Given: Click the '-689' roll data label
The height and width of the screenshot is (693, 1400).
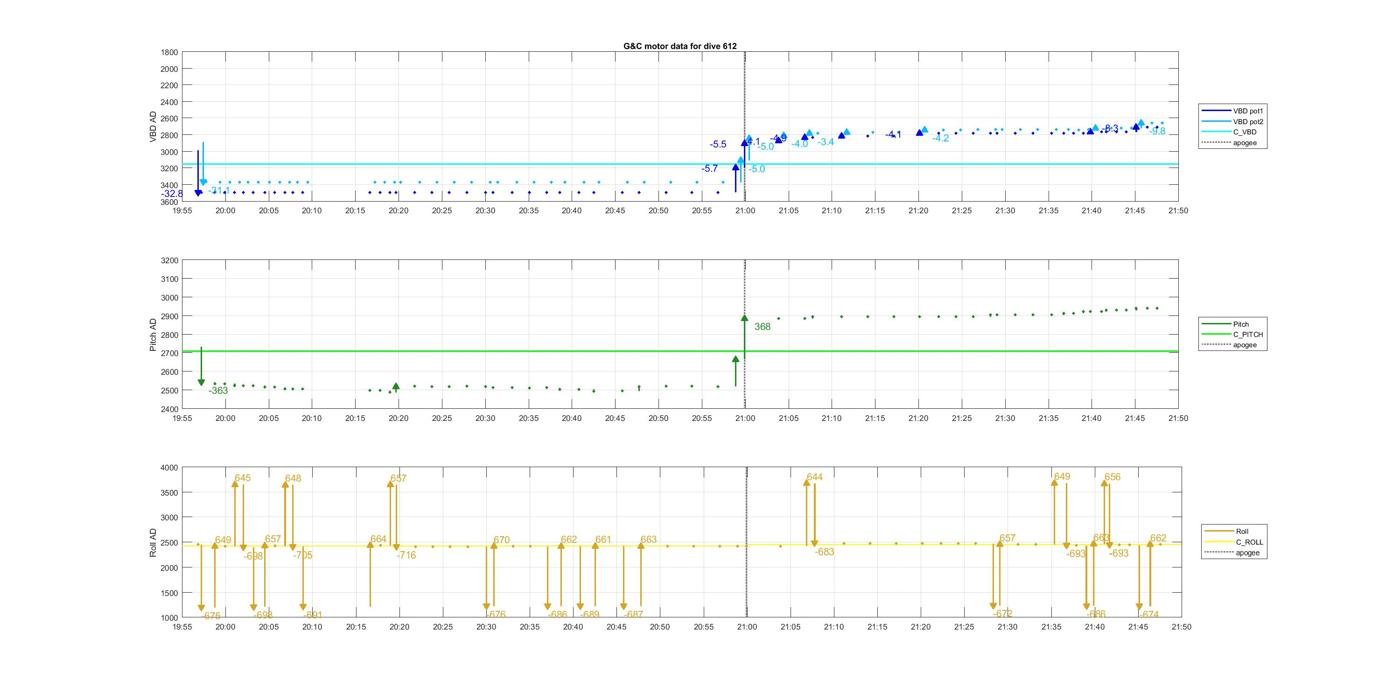Looking at the screenshot, I should click(589, 615).
